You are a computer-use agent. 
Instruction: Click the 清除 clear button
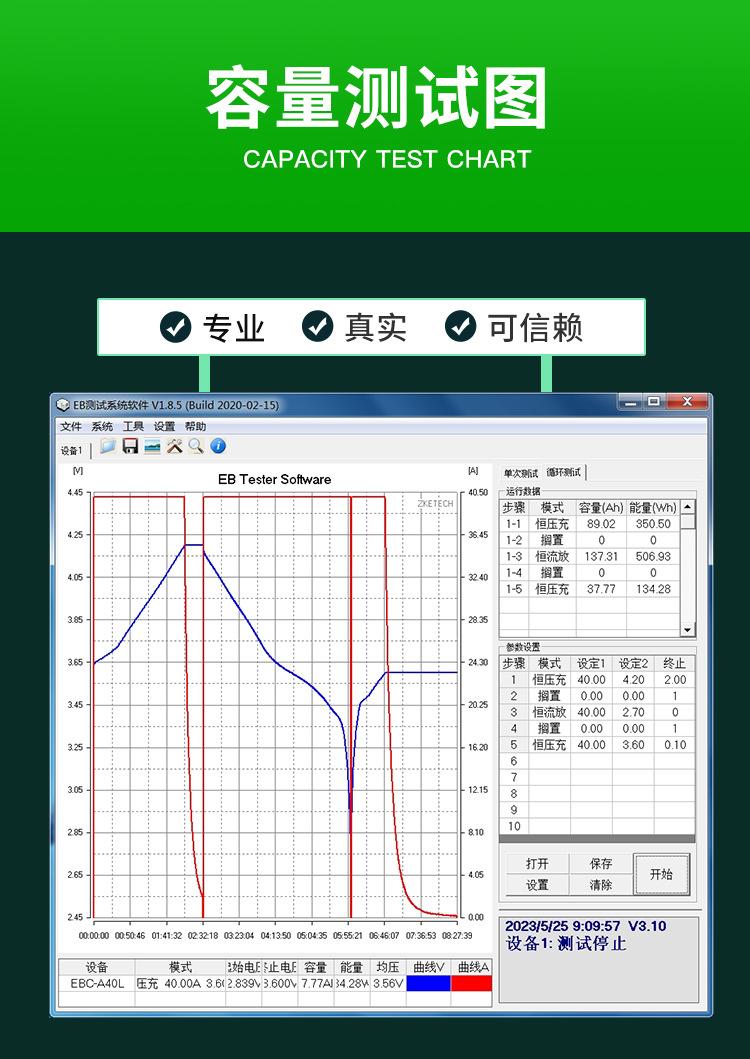(x=601, y=885)
